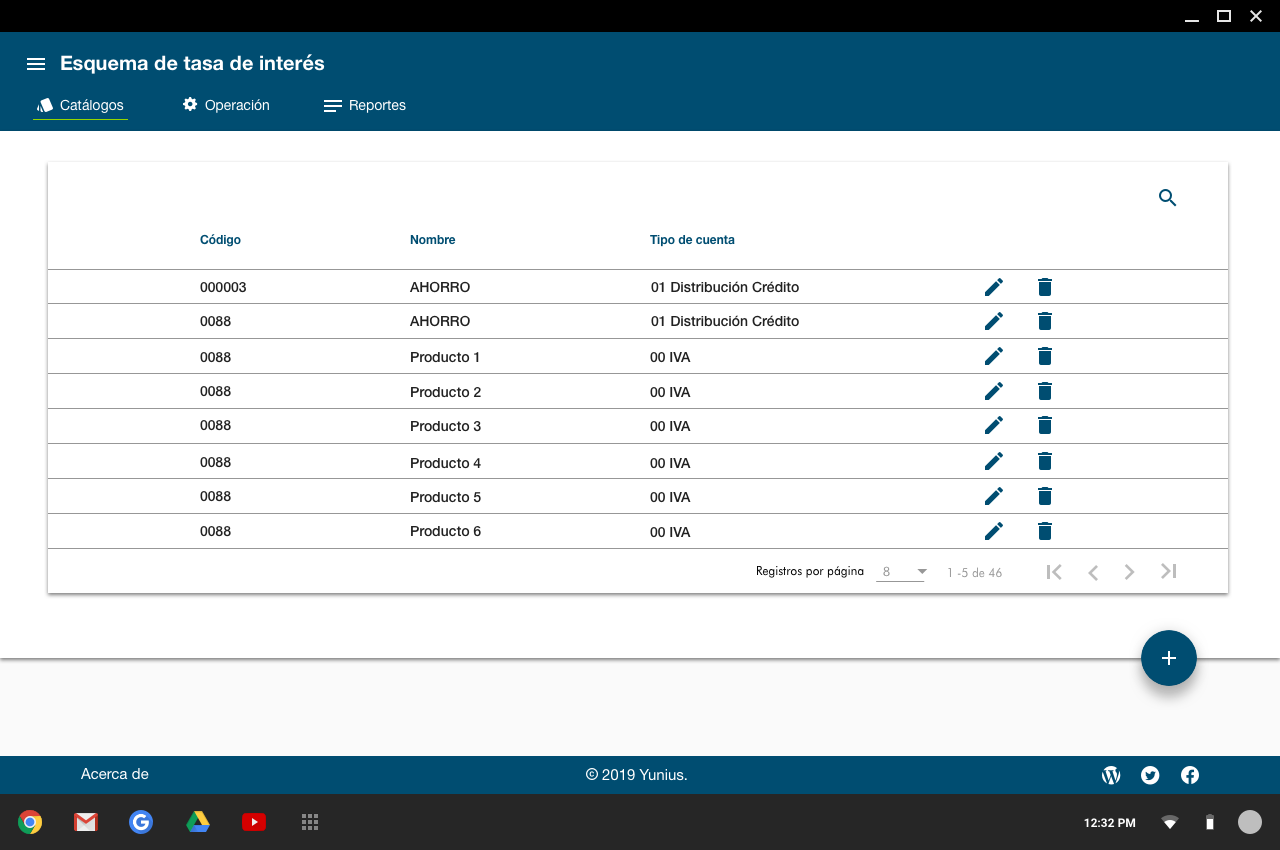Open the Facebook link in footer
Viewport: 1280px width, 850px height.
click(x=1190, y=775)
